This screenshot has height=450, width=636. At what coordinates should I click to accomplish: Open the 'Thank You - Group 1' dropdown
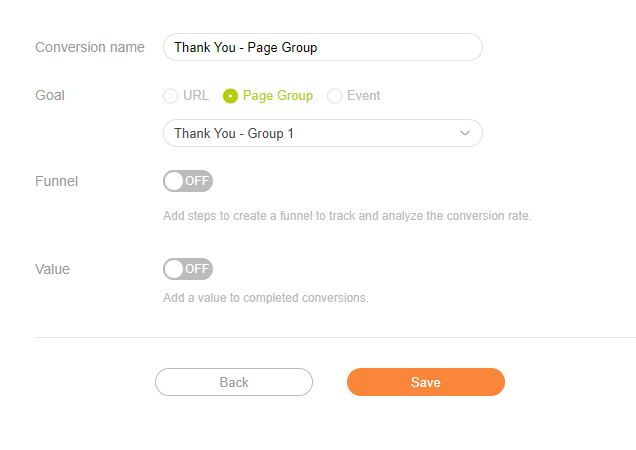pos(310,133)
